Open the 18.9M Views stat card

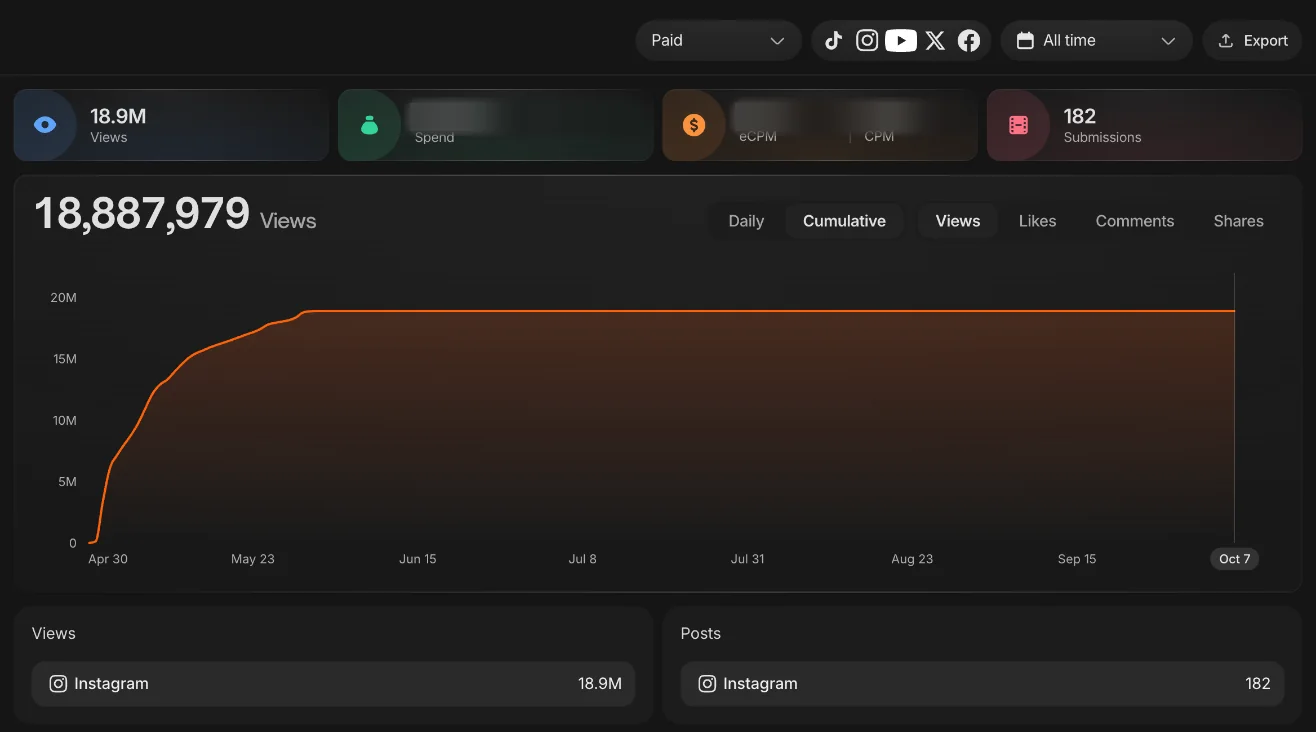click(171, 125)
